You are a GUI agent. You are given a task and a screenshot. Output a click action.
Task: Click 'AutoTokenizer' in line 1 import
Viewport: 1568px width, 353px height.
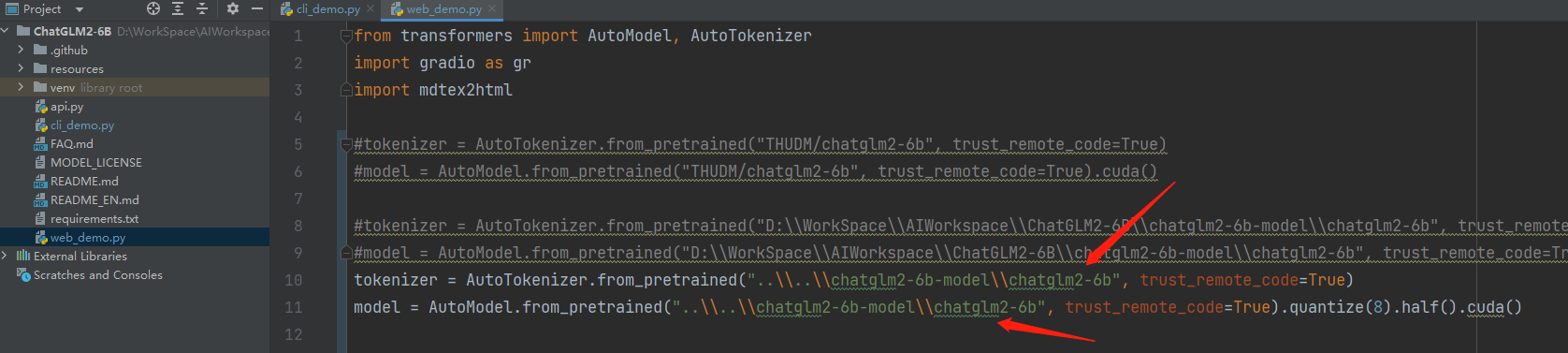coord(751,36)
